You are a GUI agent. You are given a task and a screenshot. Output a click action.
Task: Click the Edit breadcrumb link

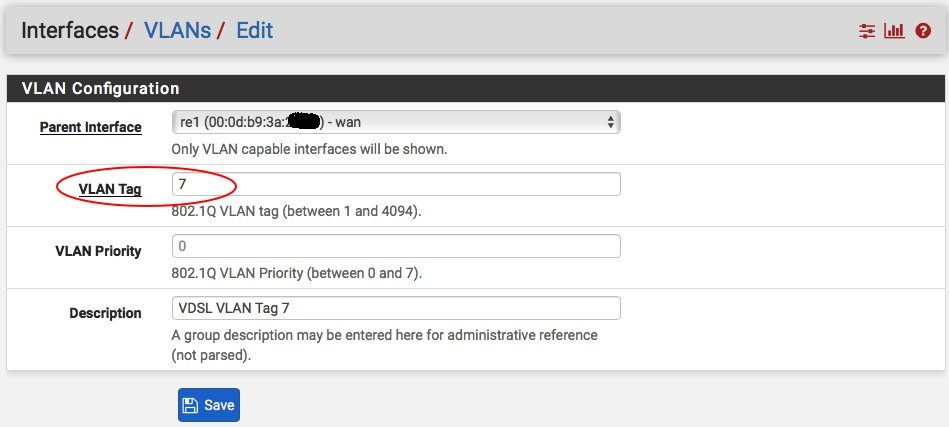[254, 30]
